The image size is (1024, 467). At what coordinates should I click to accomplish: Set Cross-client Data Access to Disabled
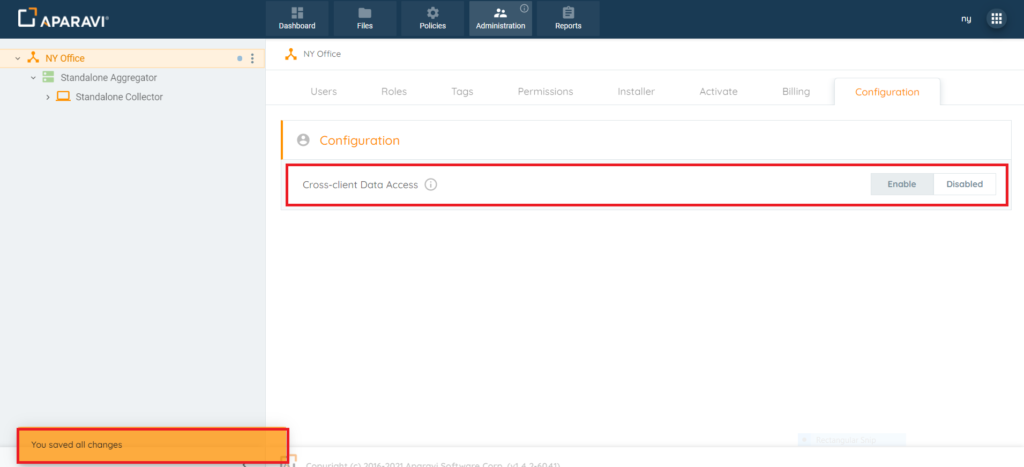[x=964, y=184]
